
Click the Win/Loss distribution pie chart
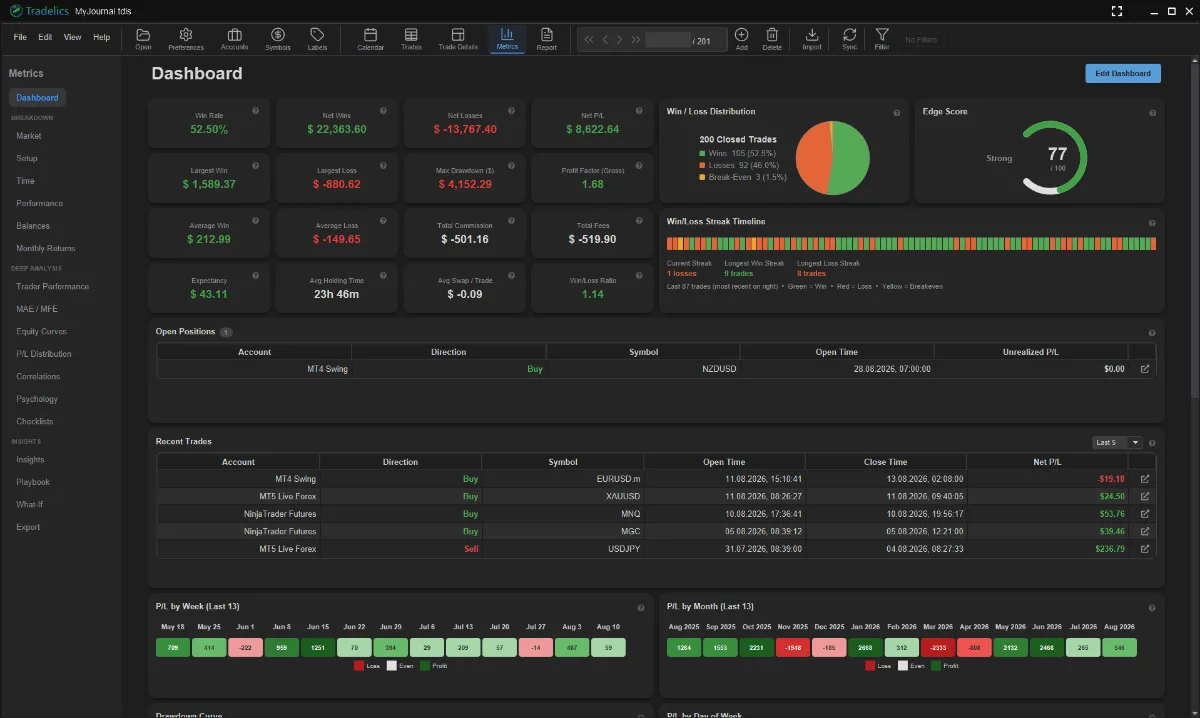point(833,158)
